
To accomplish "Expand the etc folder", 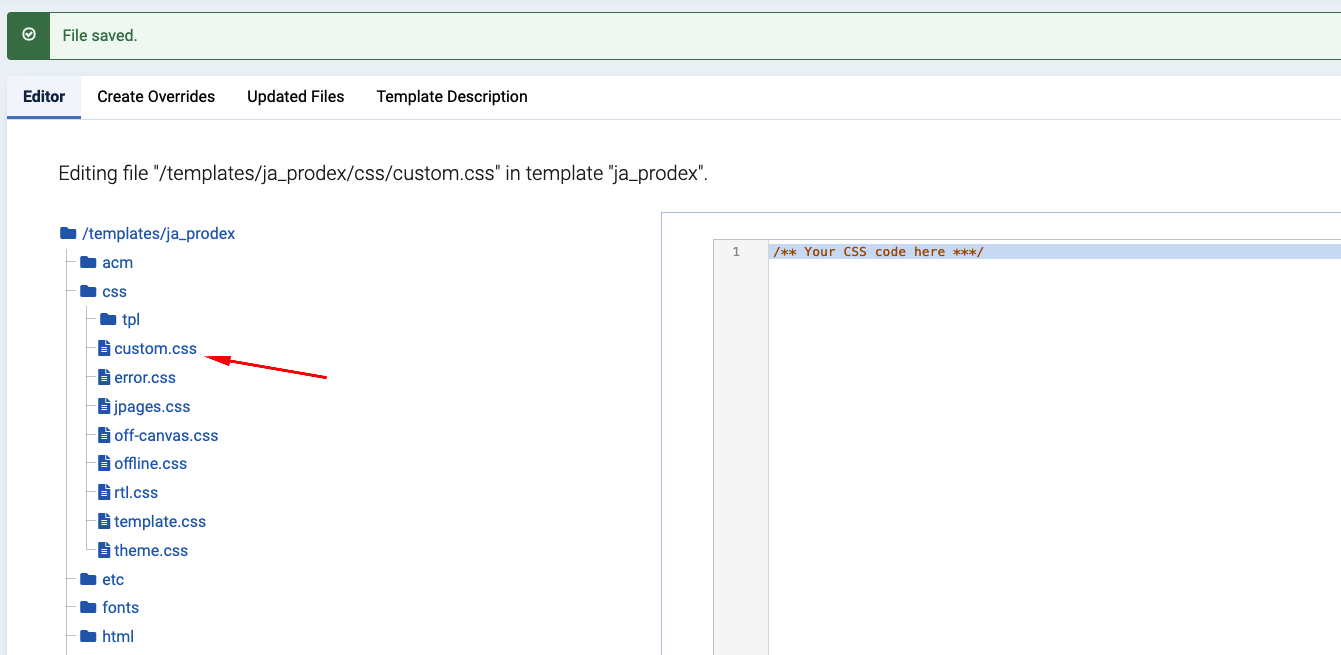I will 113,580.
